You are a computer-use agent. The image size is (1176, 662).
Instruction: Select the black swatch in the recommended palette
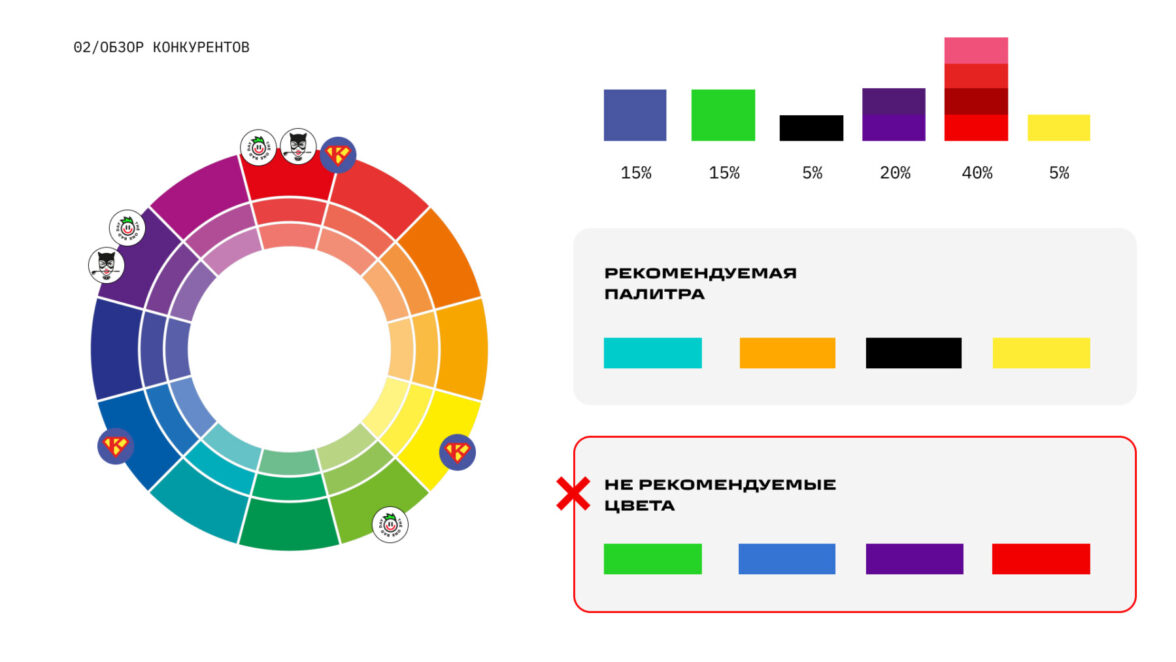point(913,353)
